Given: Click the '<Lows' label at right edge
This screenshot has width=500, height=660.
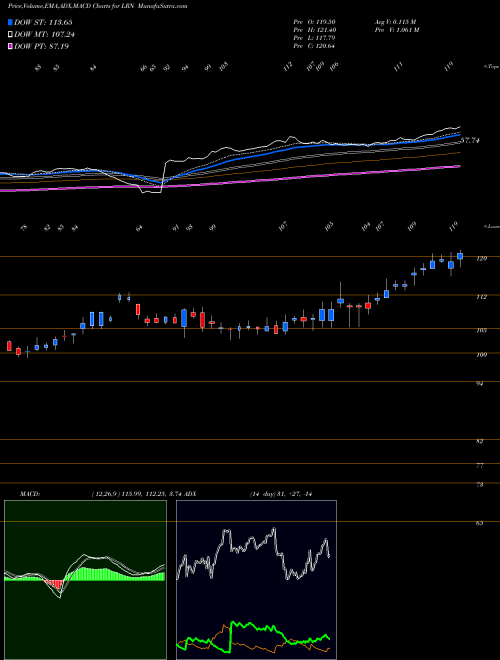Looking at the screenshot, I should coord(491,226).
